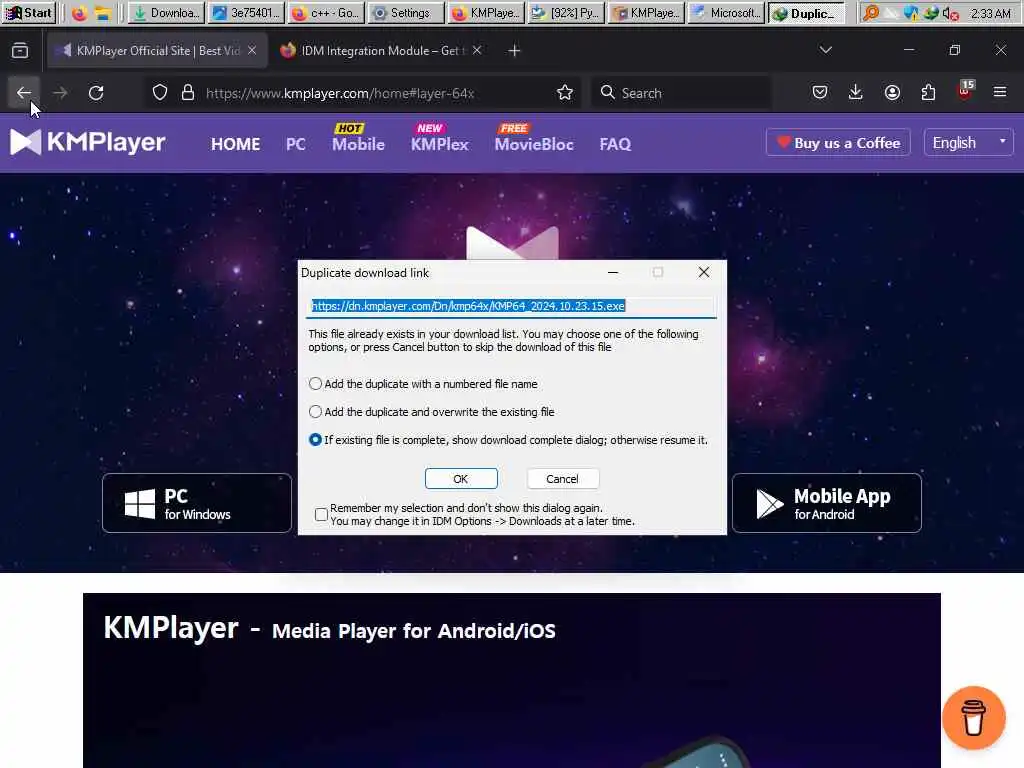The width and height of the screenshot is (1024, 768).
Task: Open the Firefox View icon
Action: click(x=20, y=50)
